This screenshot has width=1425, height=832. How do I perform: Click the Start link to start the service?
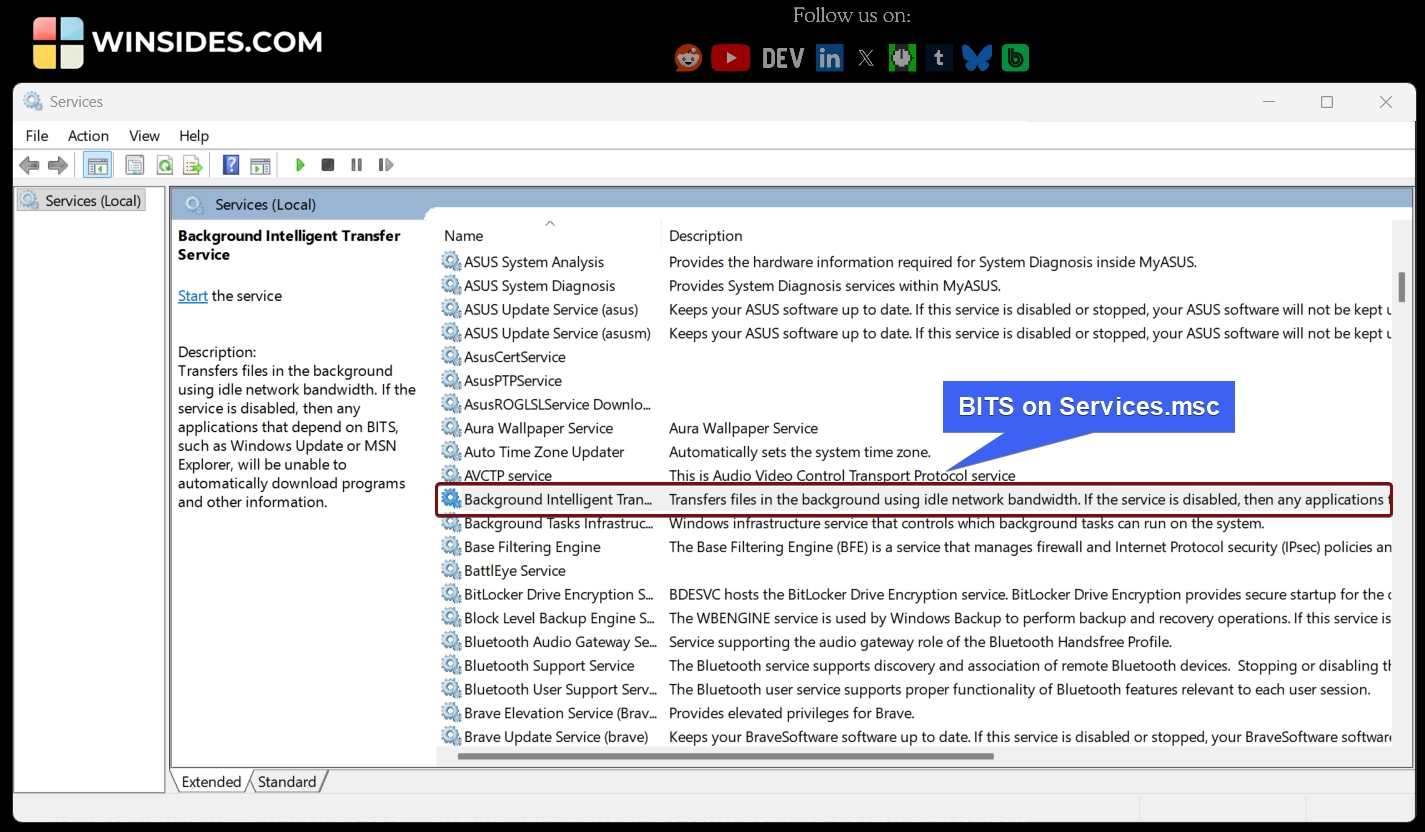point(193,296)
